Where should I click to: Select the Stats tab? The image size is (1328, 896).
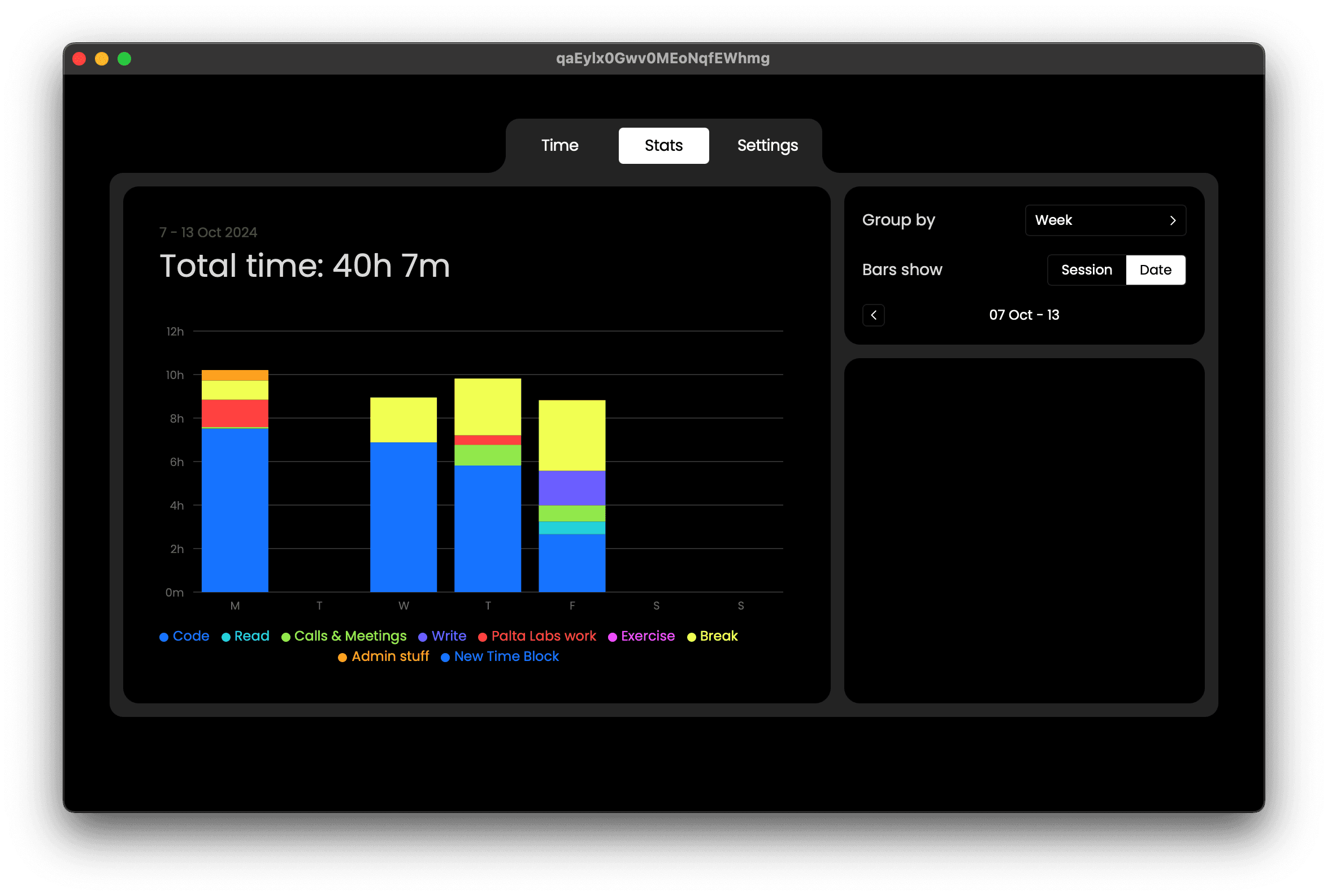pyautogui.click(x=663, y=146)
